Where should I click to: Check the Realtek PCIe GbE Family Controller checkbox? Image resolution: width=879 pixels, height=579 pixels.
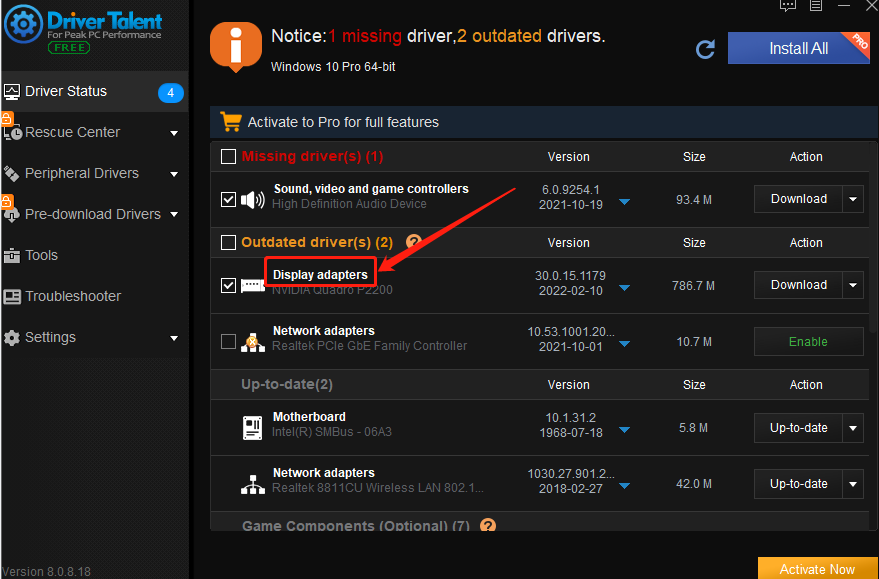[228, 341]
